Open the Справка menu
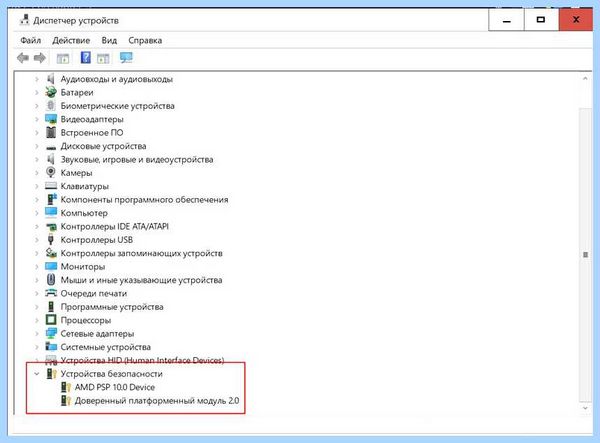600x443 pixels. [145, 40]
